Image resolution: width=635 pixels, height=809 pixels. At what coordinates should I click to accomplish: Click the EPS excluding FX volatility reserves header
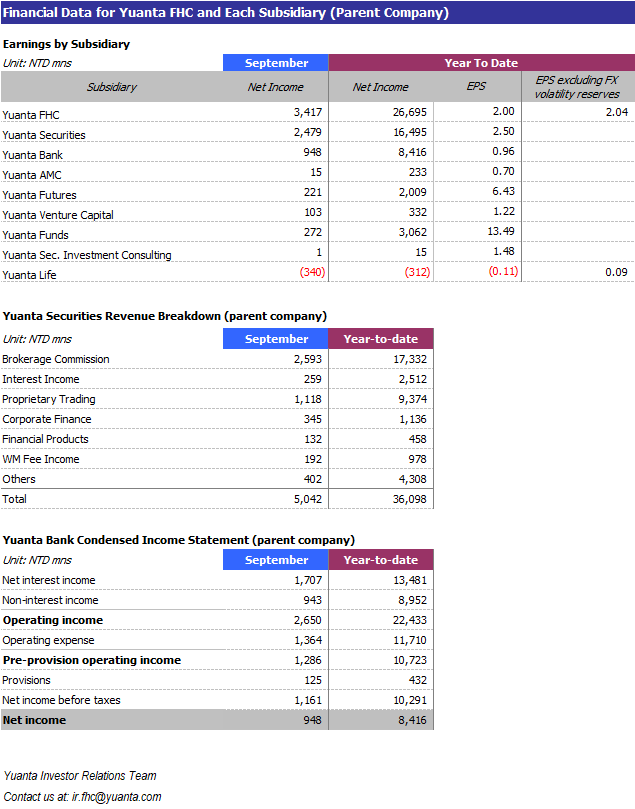577,87
